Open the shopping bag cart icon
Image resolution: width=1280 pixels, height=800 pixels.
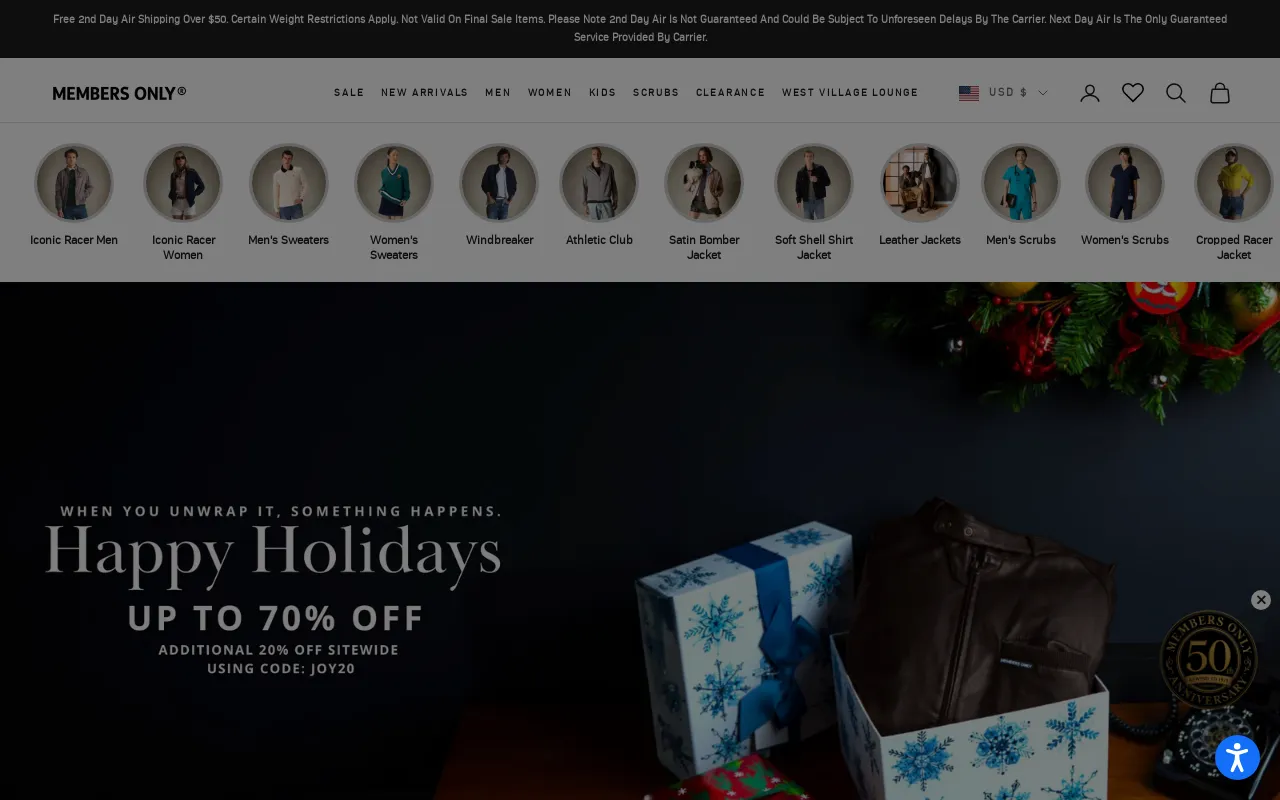click(x=1220, y=93)
